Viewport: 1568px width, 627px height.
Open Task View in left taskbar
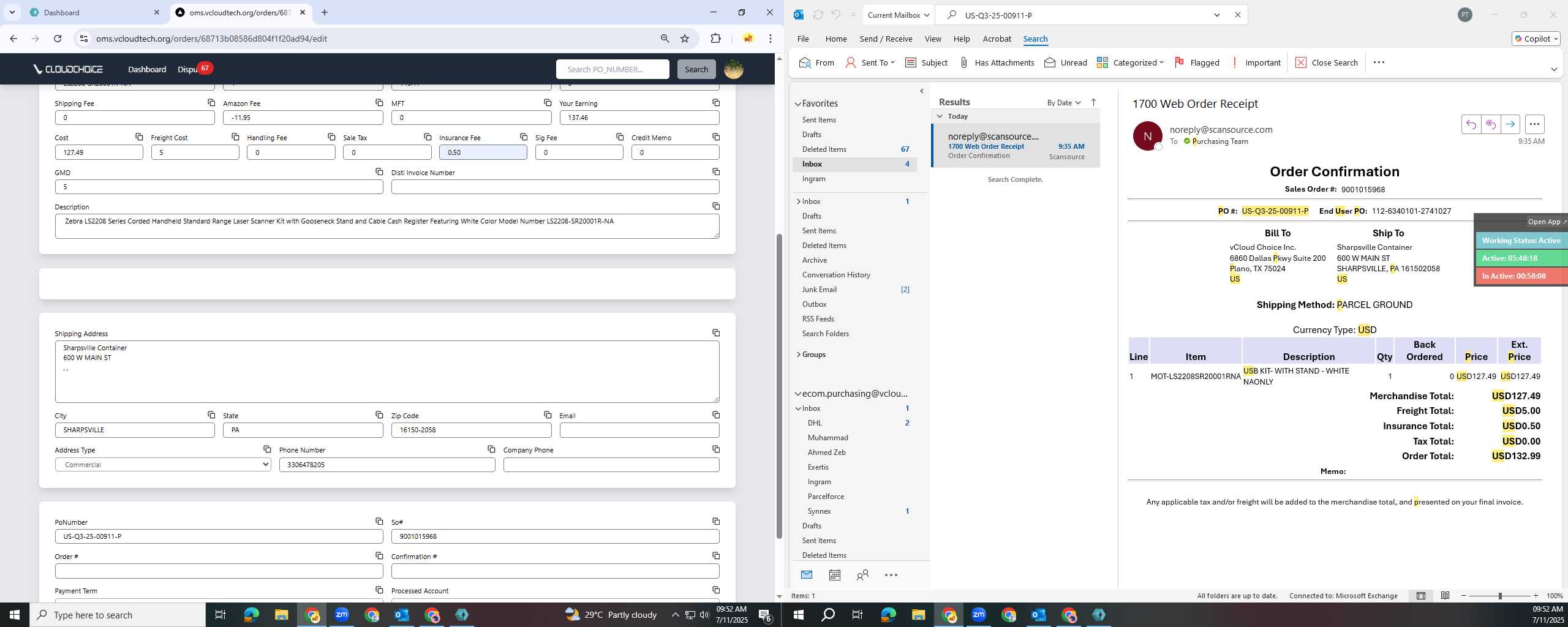pos(221,614)
